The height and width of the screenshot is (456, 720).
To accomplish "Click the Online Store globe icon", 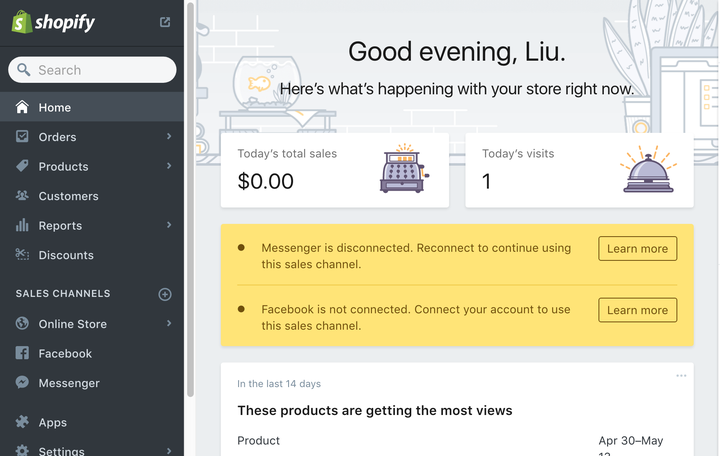I will click(x=22, y=323).
